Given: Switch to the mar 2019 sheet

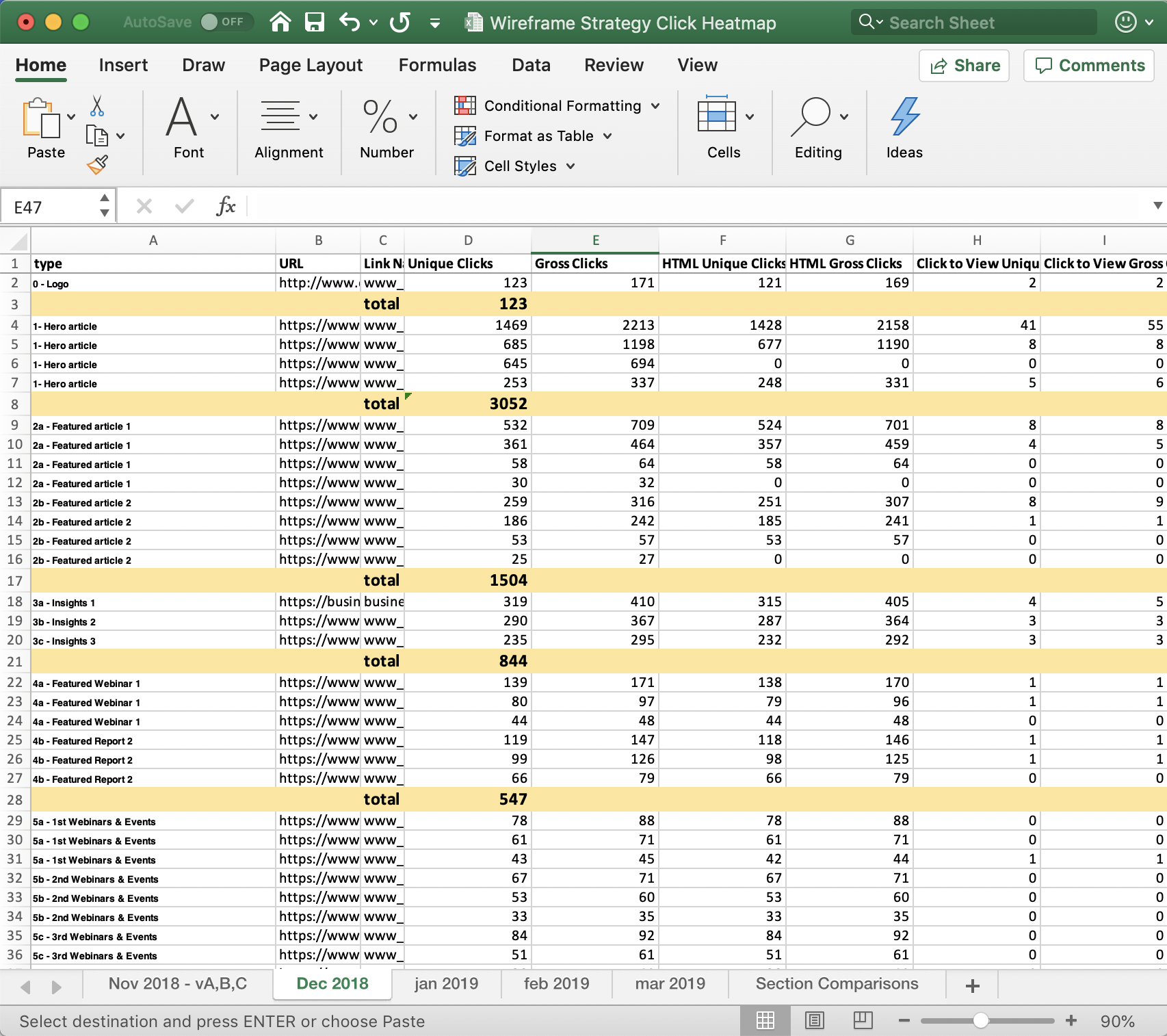Looking at the screenshot, I should pyautogui.click(x=670, y=984).
